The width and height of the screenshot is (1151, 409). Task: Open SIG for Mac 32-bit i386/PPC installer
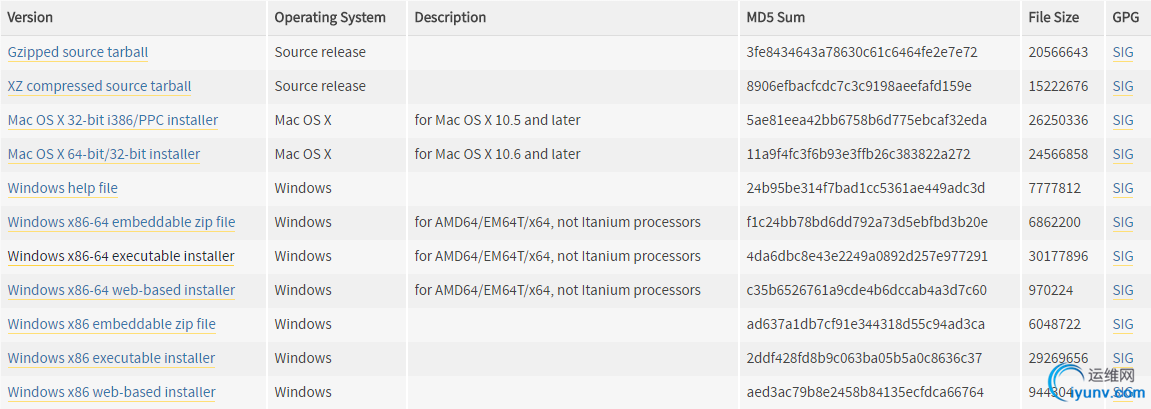1123,120
